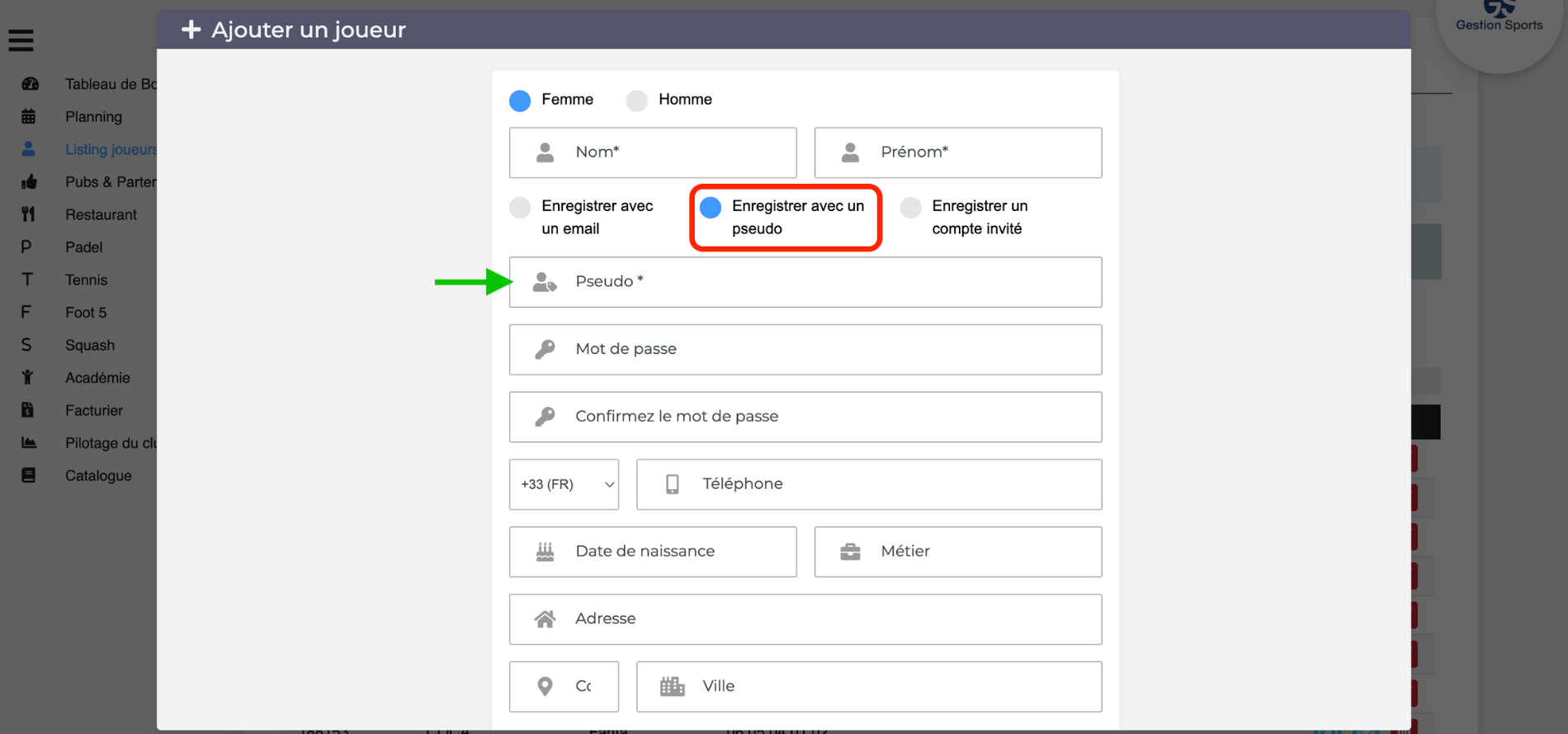Viewport: 1568px width, 734px height.
Task: Click the Planning calendar icon
Action: (x=29, y=116)
